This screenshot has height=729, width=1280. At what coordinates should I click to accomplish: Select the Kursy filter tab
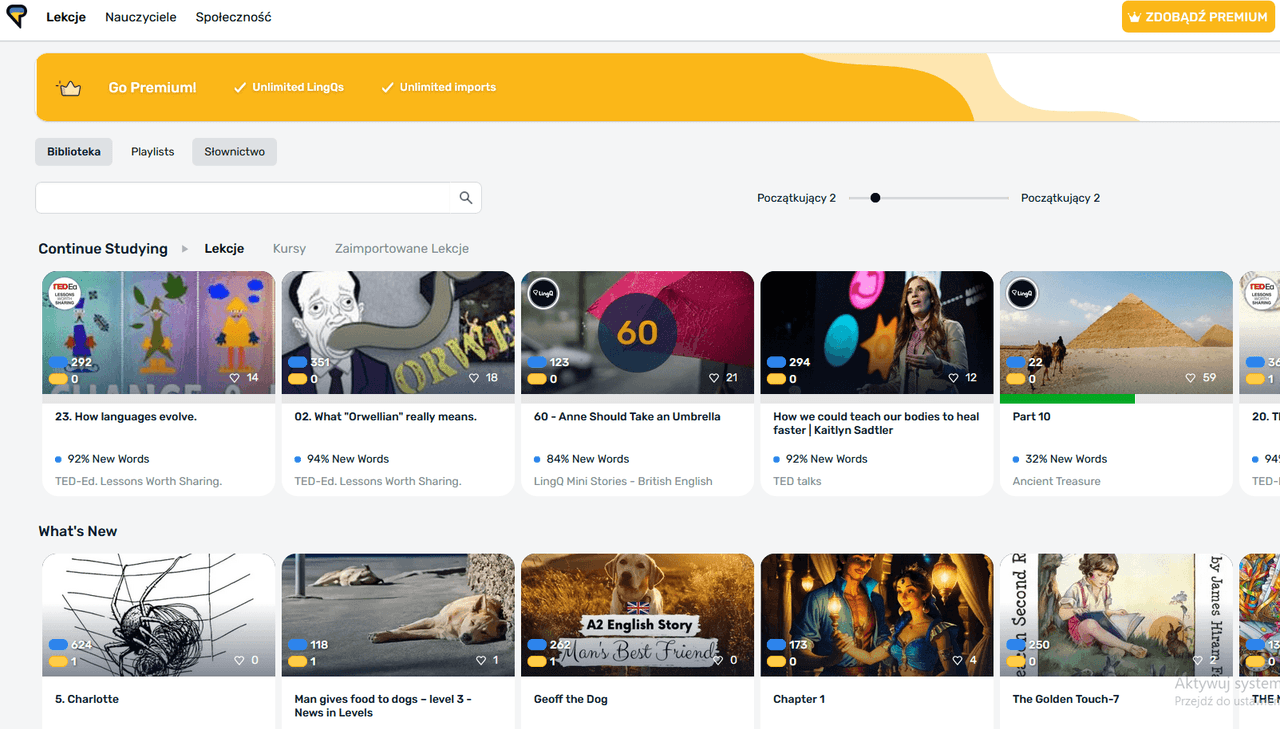coord(289,249)
